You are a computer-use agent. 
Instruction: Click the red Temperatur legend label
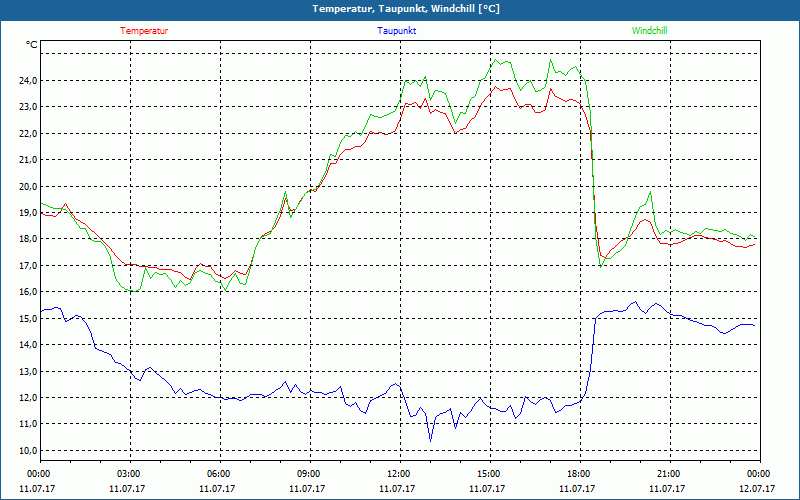point(144,31)
